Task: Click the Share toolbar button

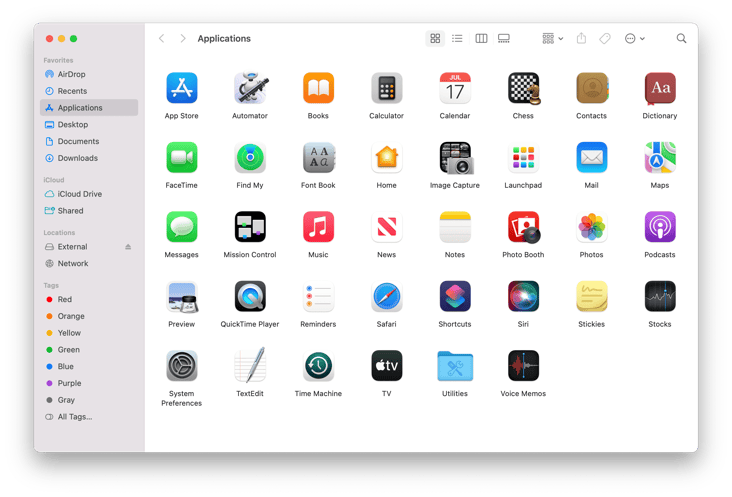Action: (x=581, y=38)
